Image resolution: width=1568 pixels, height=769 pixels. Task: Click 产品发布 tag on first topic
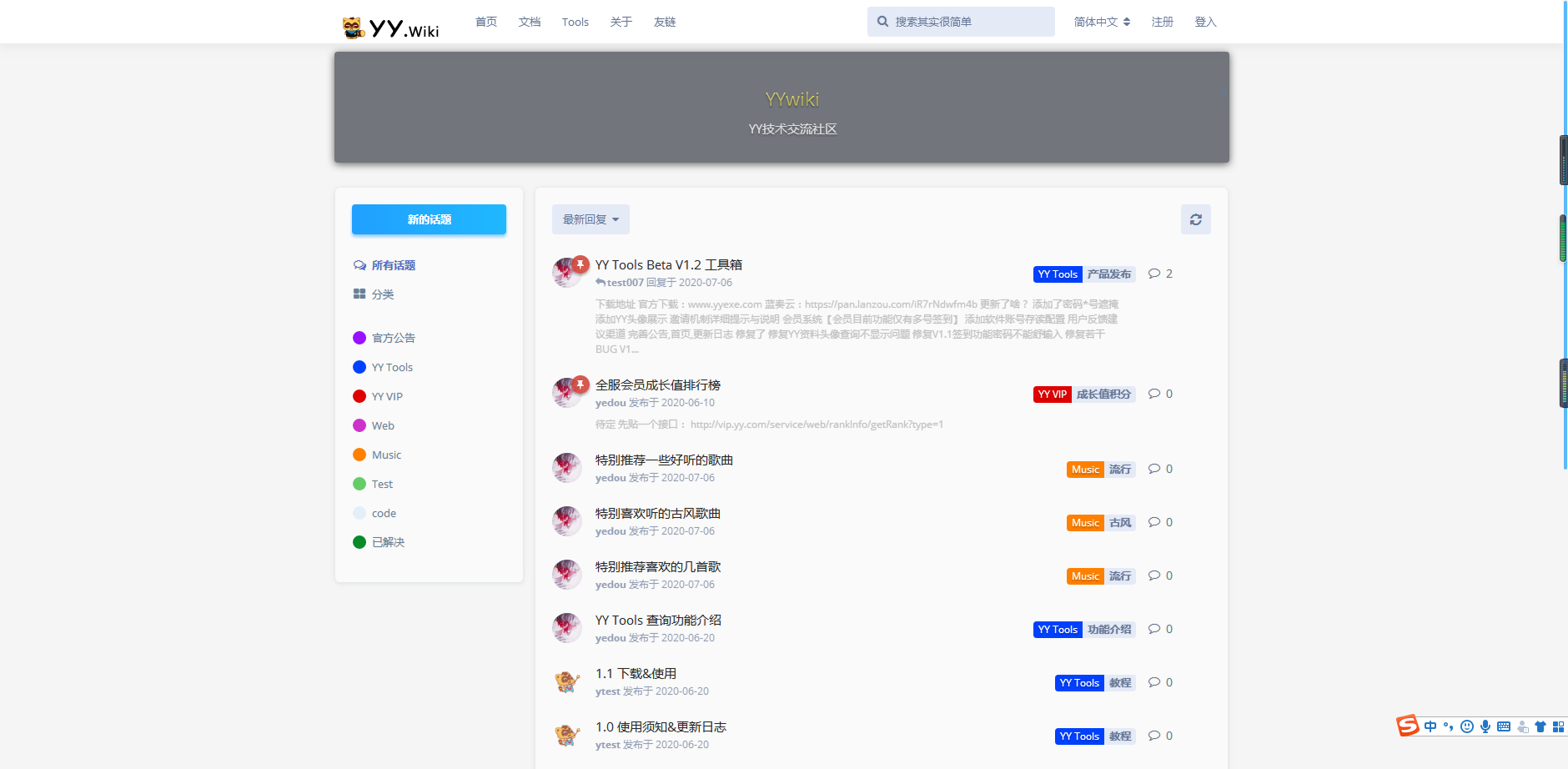click(1109, 274)
